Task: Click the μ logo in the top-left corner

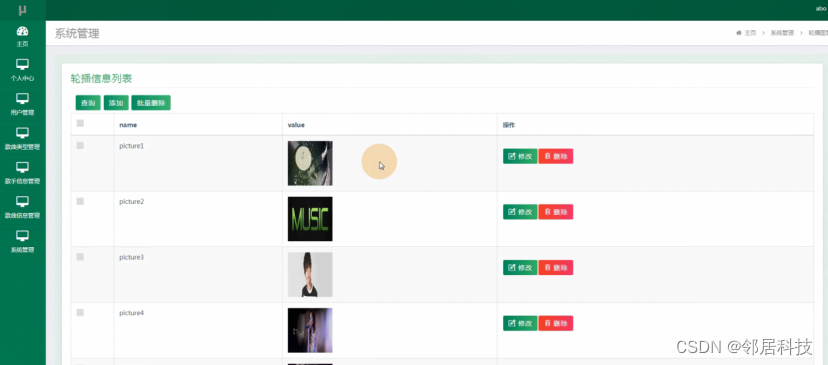Action: (x=22, y=10)
